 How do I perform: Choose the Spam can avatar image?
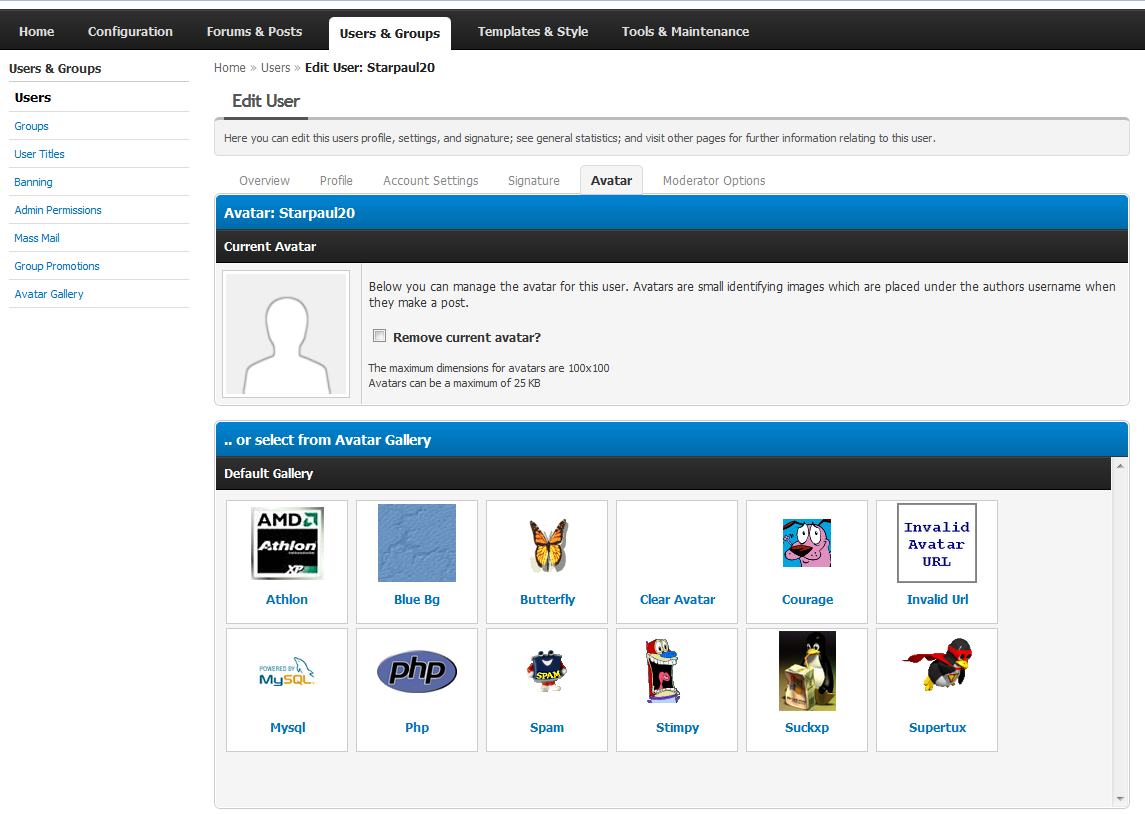click(547, 670)
